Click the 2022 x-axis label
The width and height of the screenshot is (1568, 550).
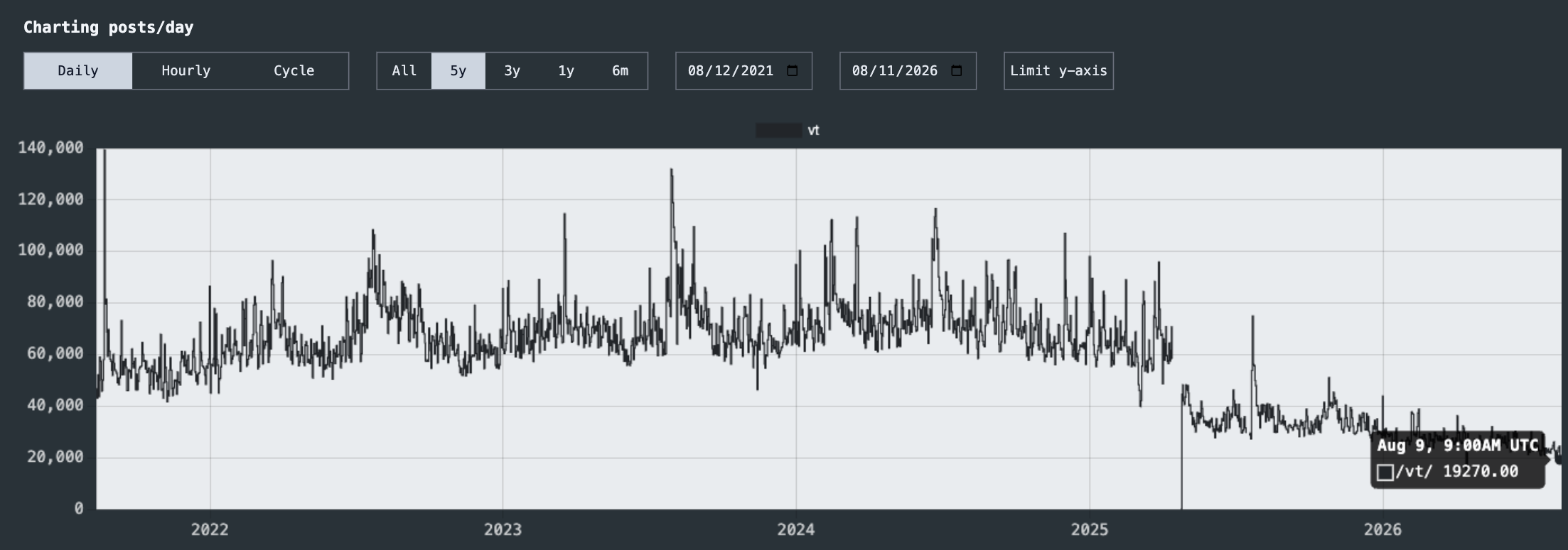pyautogui.click(x=210, y=529)
